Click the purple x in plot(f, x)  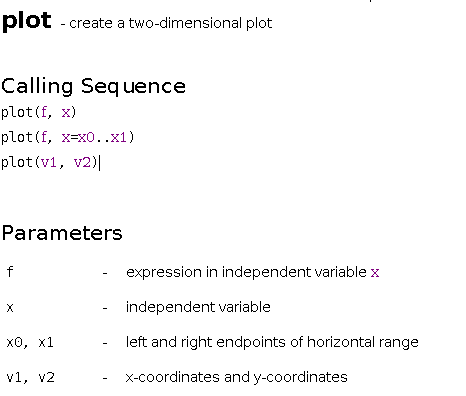pos(66,112)
